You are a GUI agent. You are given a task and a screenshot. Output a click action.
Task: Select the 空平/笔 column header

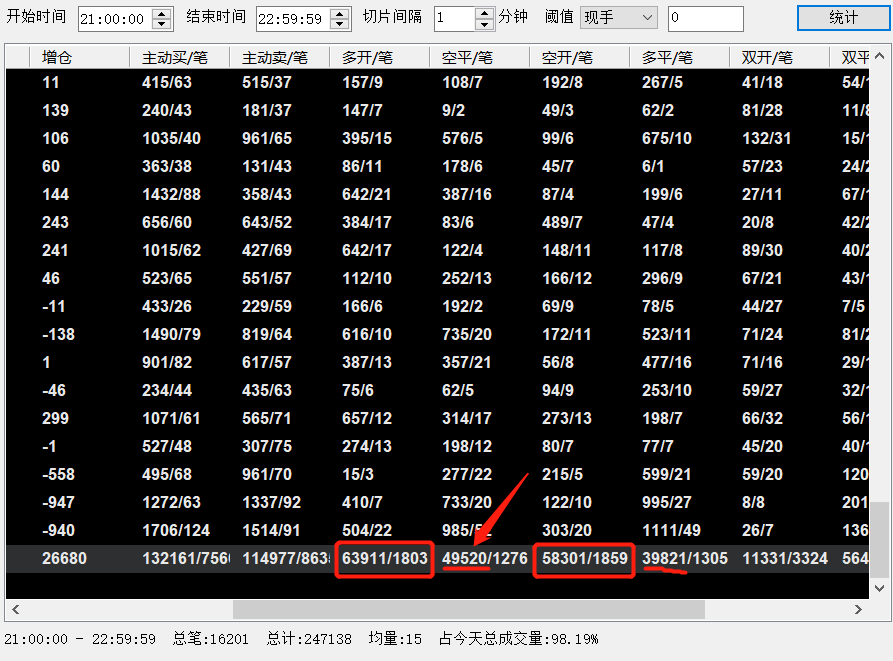coord(480,58)
